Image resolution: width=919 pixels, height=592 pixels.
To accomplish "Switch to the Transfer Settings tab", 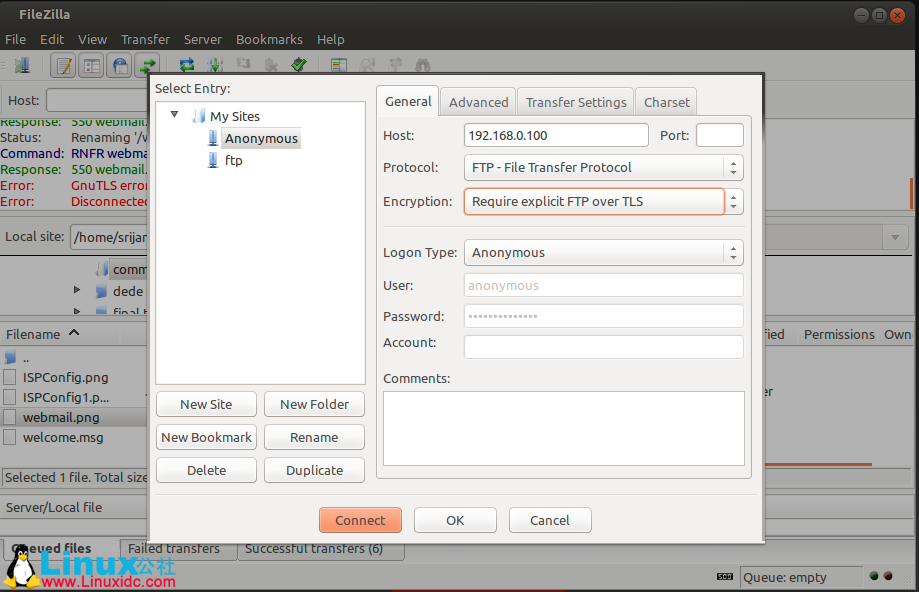I will tap(575, 101).
